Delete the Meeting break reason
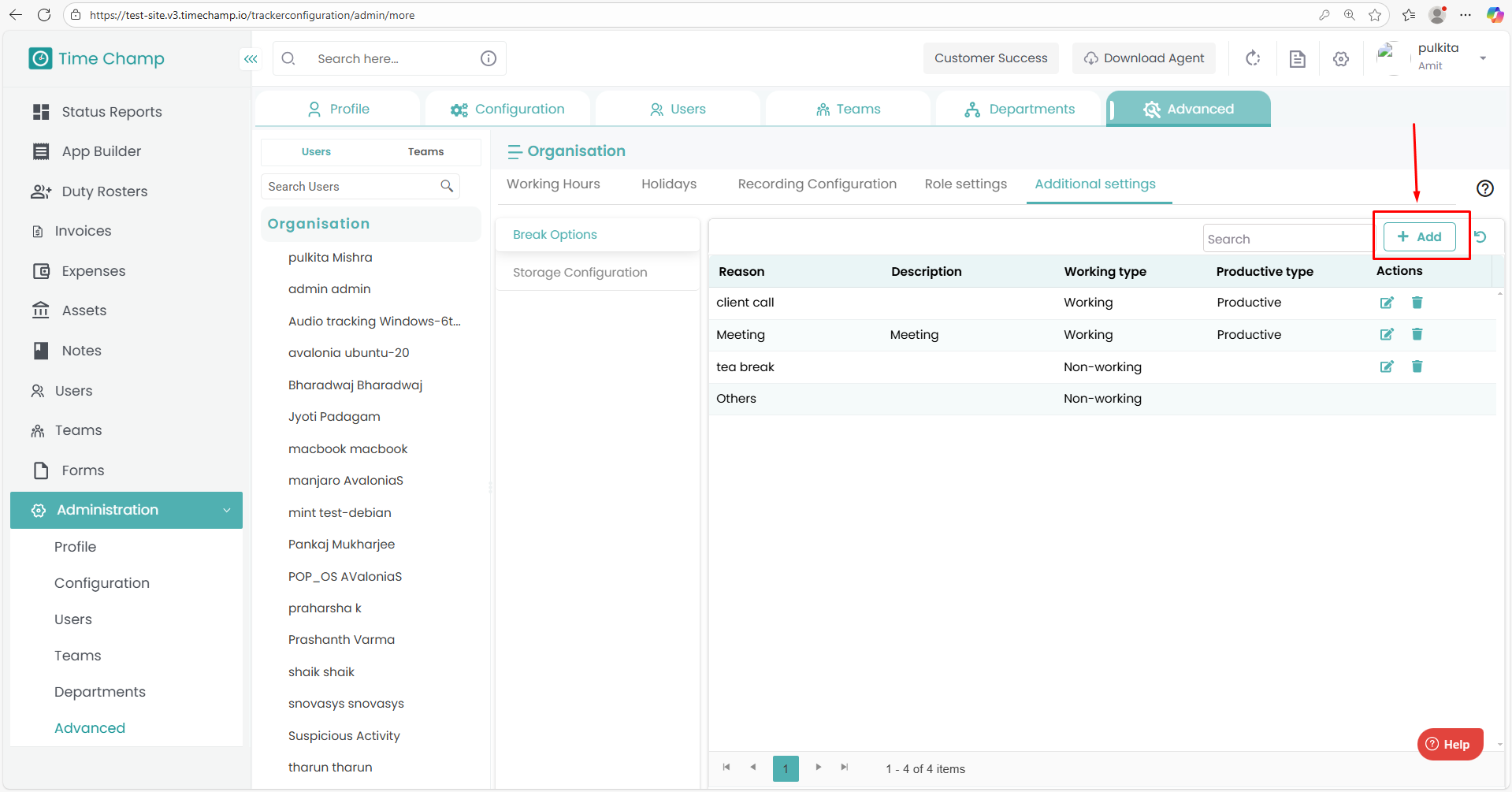The width and height of the screenshot is (1512, 792). tap(1417, 334)
